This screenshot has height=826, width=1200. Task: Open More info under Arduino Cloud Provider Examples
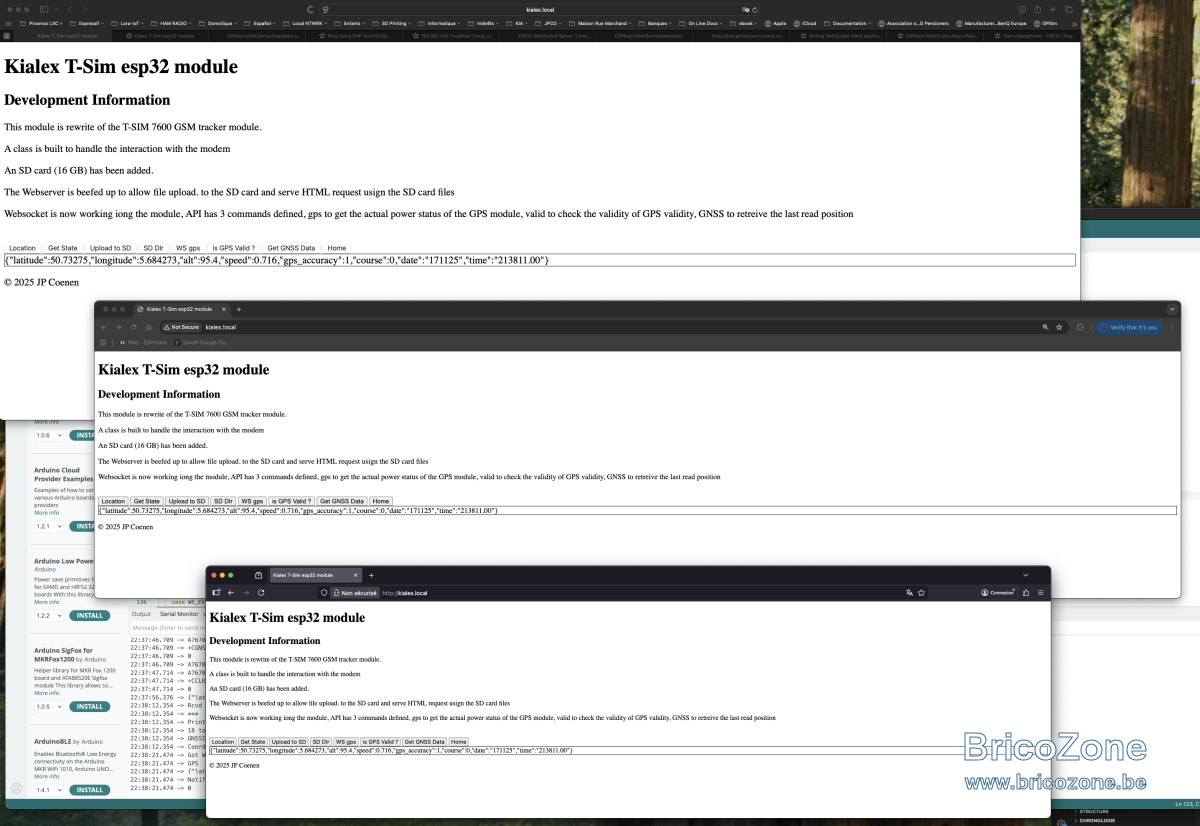coord(46,512)
